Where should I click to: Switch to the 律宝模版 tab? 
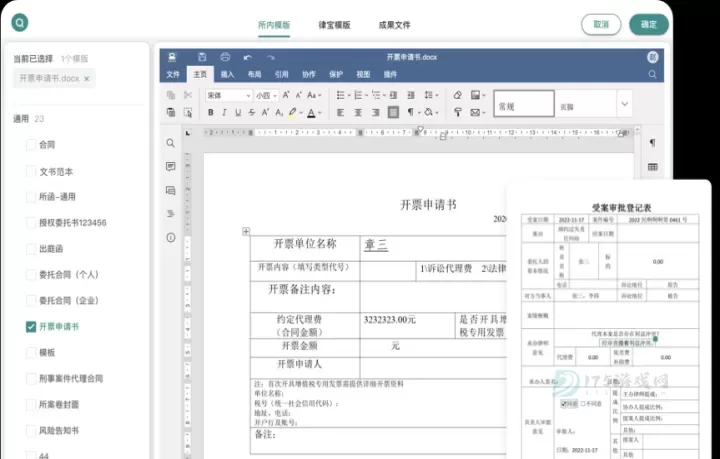click(x=334, y=25)
